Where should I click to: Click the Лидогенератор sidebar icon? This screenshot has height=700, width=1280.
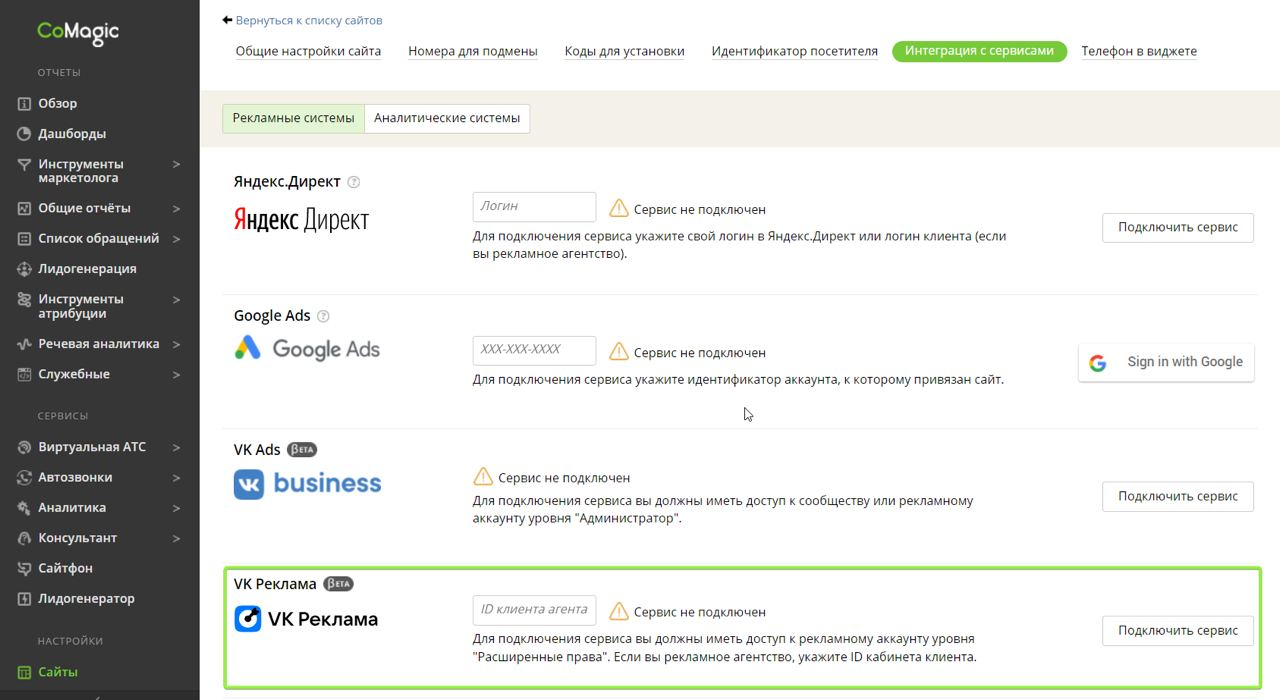point(25,599)
